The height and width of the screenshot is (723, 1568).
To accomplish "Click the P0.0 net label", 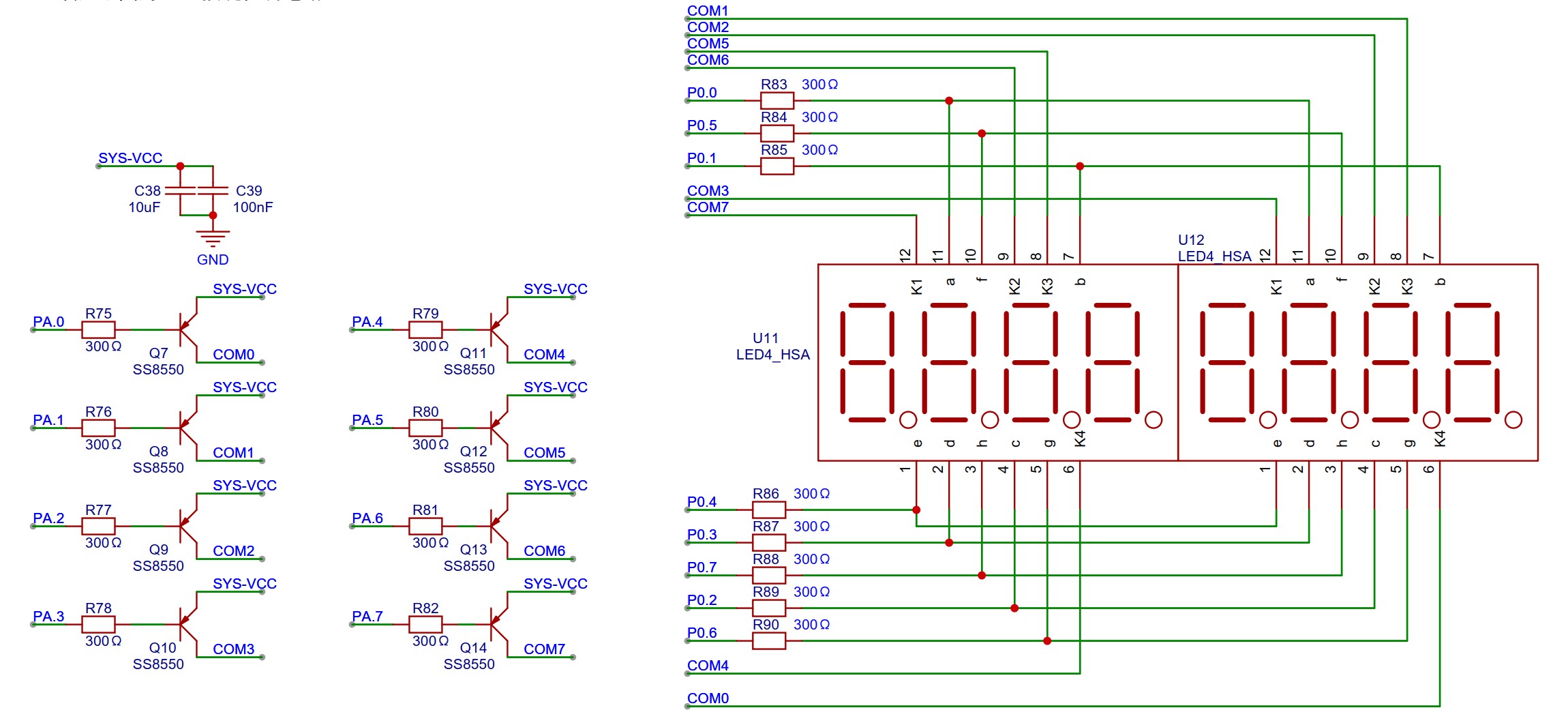I will pos(702,92).
